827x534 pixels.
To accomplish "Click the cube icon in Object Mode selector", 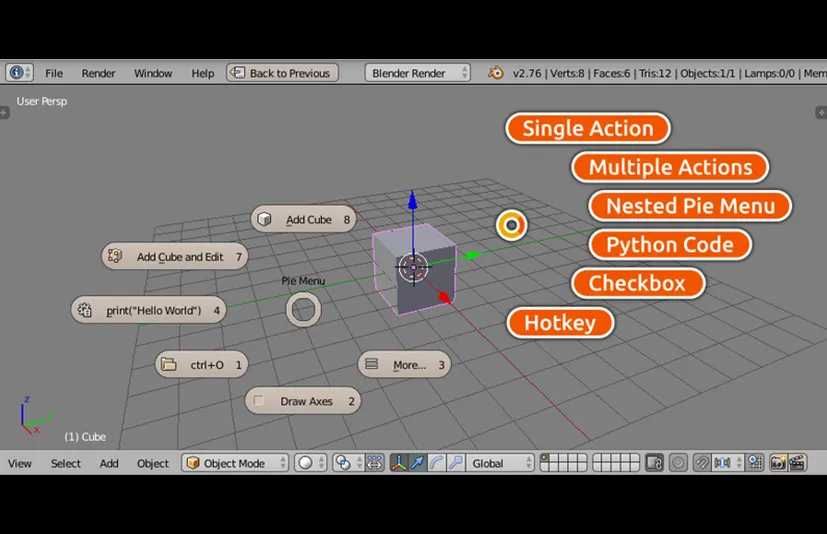I will tap(193, 463).
